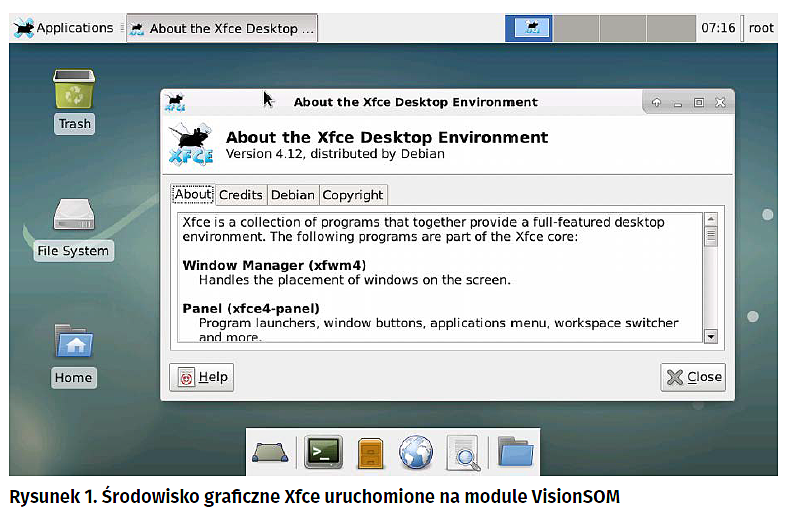This screenshot has width=791, height=515.
Task: Open the Applications menu
Action: coord(64,28)
